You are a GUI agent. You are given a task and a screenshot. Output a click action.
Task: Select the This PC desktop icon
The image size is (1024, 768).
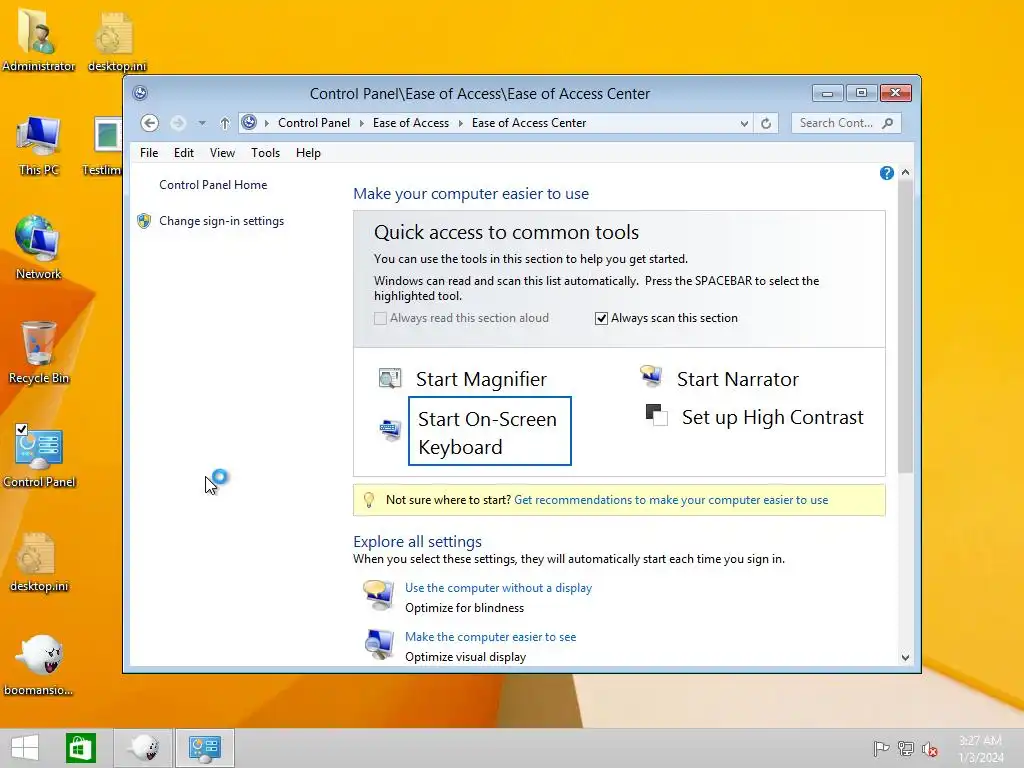(x=39, y=146)
